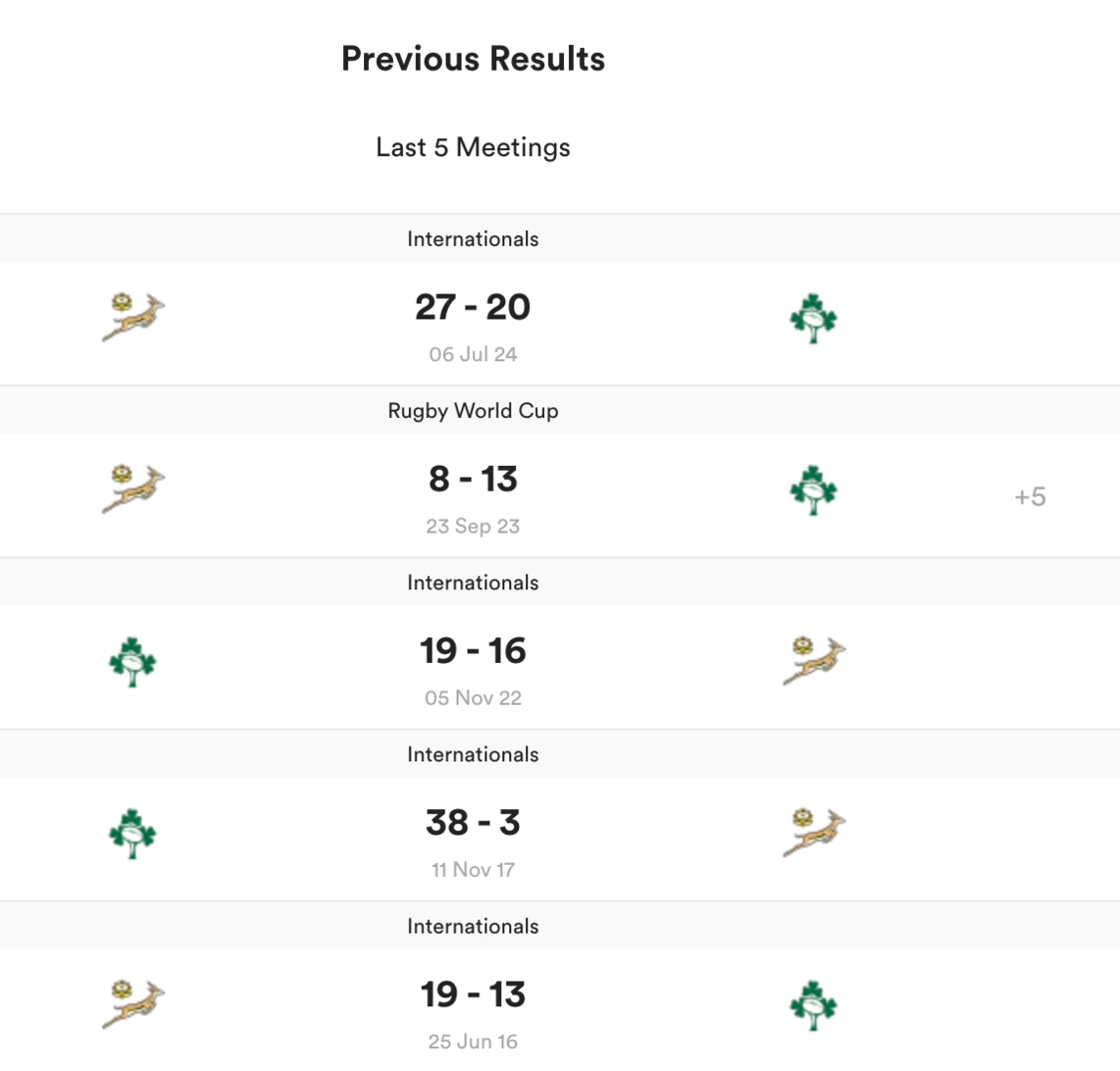The image size is (1120, 1071).
Task: Click Springbok logo beside 19 - 16 score
Action: [814, 660]
